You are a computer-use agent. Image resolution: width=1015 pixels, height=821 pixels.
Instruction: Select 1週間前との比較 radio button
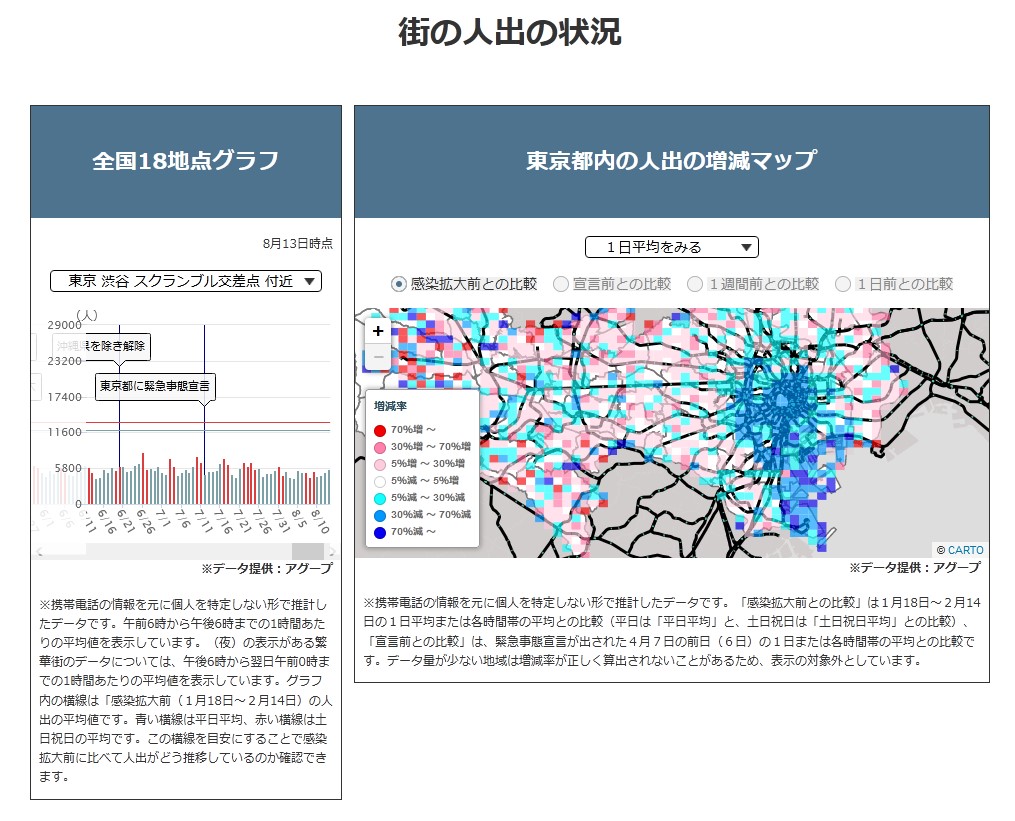point(696,284)
